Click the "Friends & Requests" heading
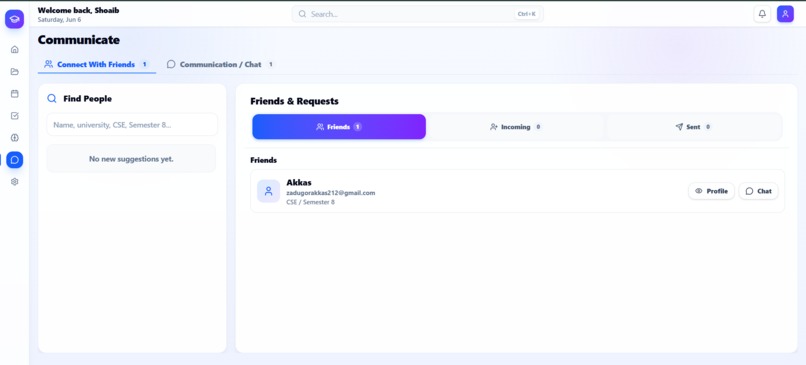Viewport: 806px width, 365px height. pyautogui.click(x=295, y=101)
